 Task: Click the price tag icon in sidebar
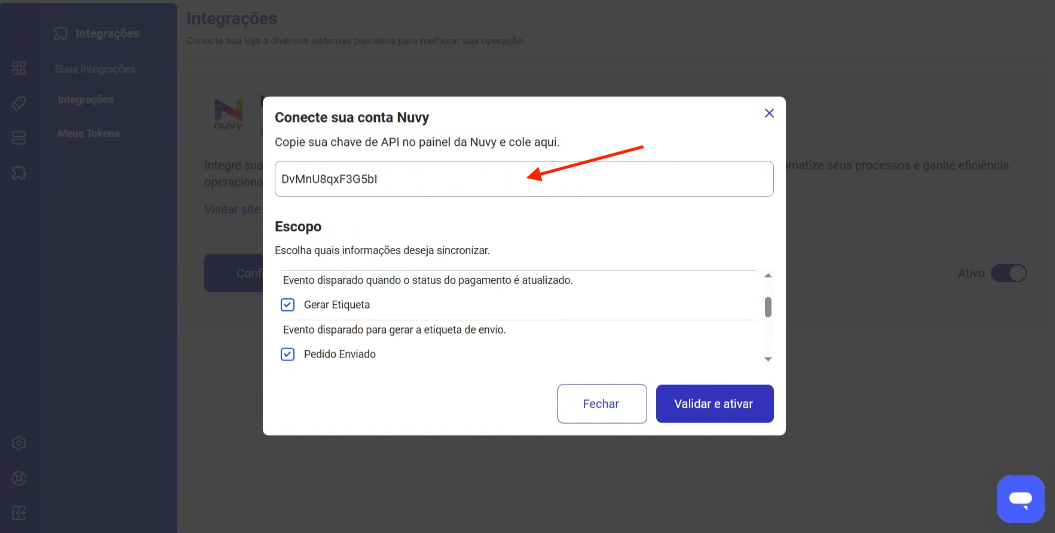[x=18, y=103]
